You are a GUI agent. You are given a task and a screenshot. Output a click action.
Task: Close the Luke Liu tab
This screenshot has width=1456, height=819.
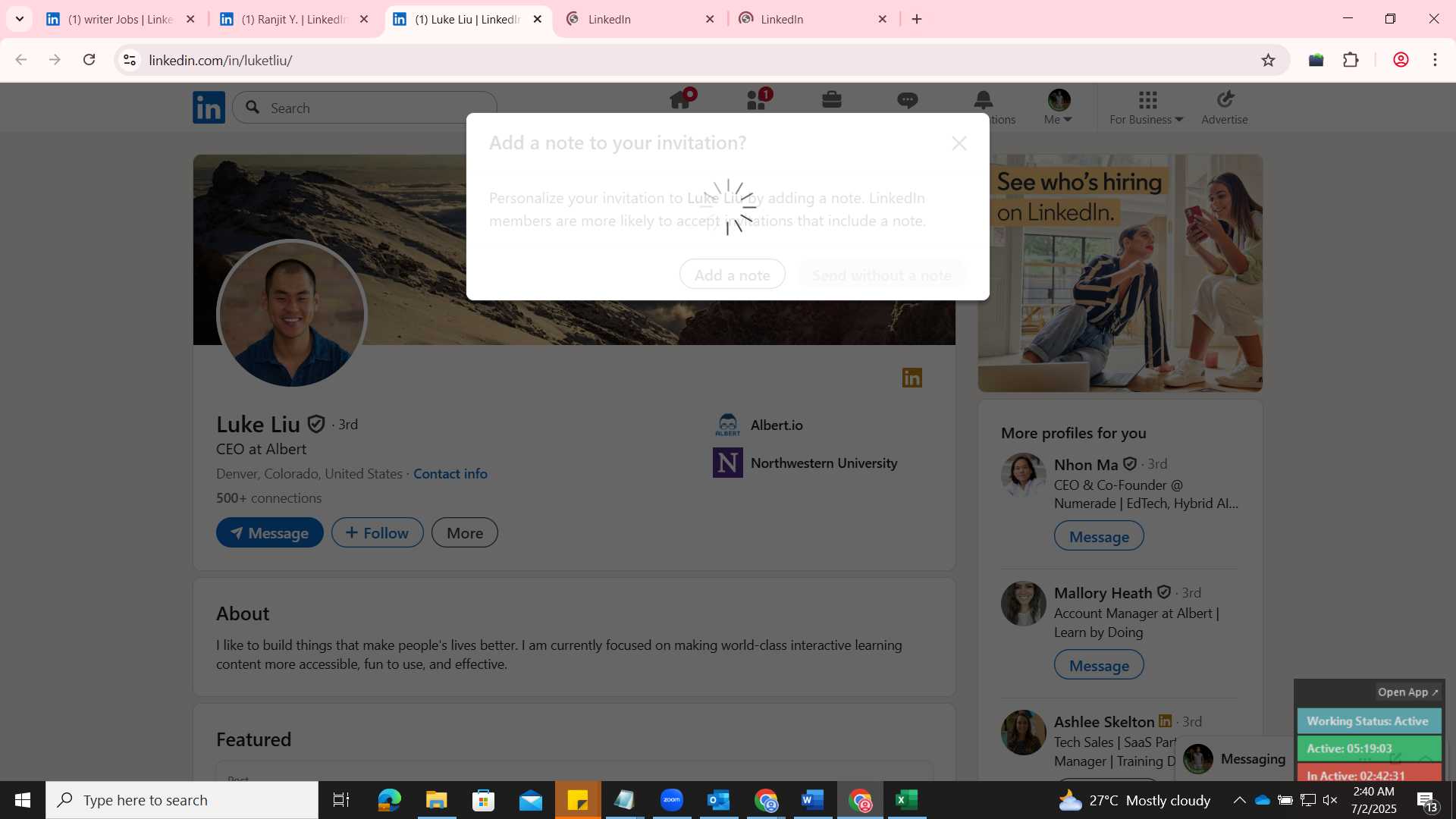click(538, 19)
